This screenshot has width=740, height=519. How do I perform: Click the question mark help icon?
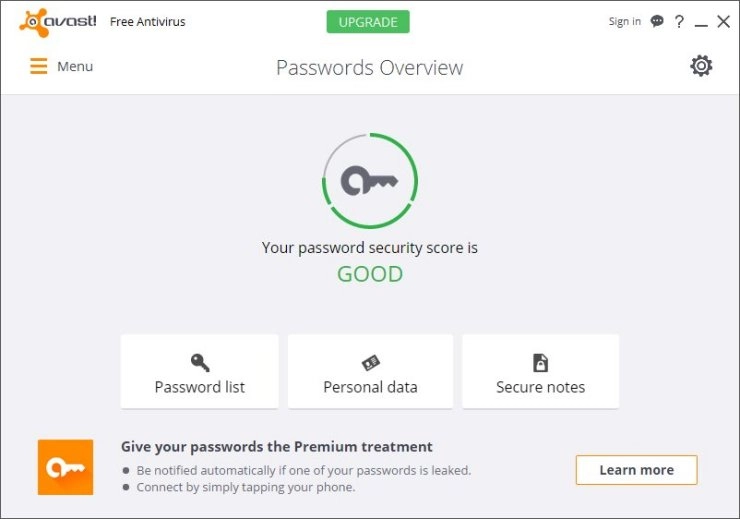[679, 21]
